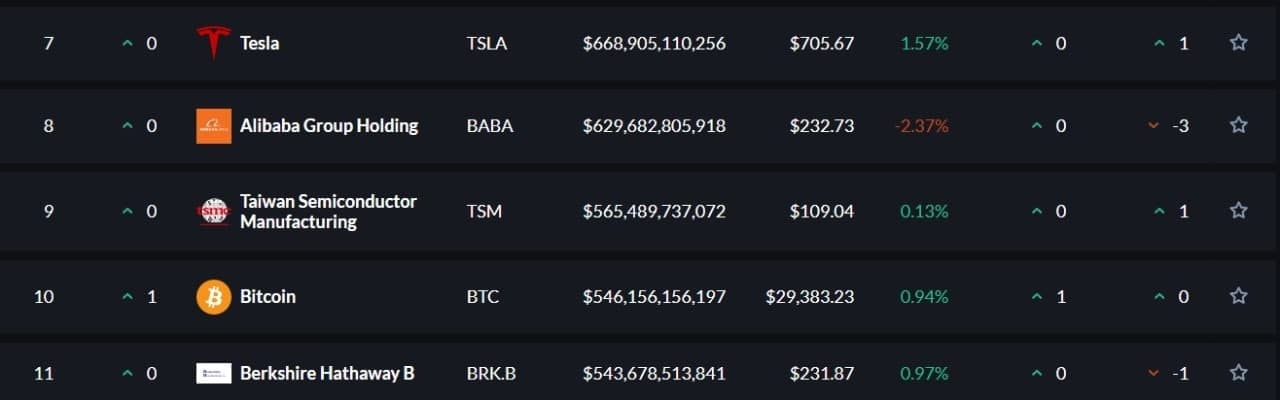Viewport: 1280px width, 400px height.
Task: Click the TSMC logo icon
Action: click(x=213, y=211)
